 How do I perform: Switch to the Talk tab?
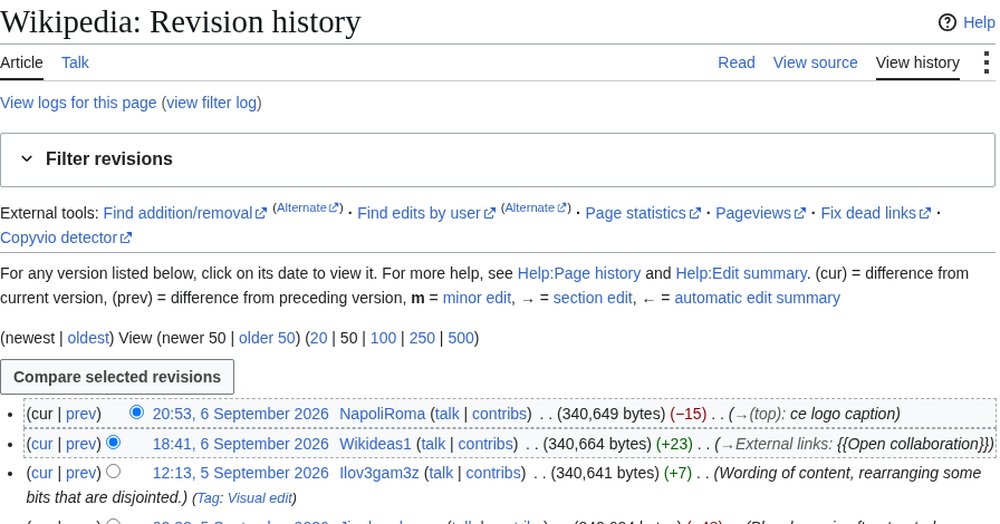pyautogui.click(x=75, y=62)
